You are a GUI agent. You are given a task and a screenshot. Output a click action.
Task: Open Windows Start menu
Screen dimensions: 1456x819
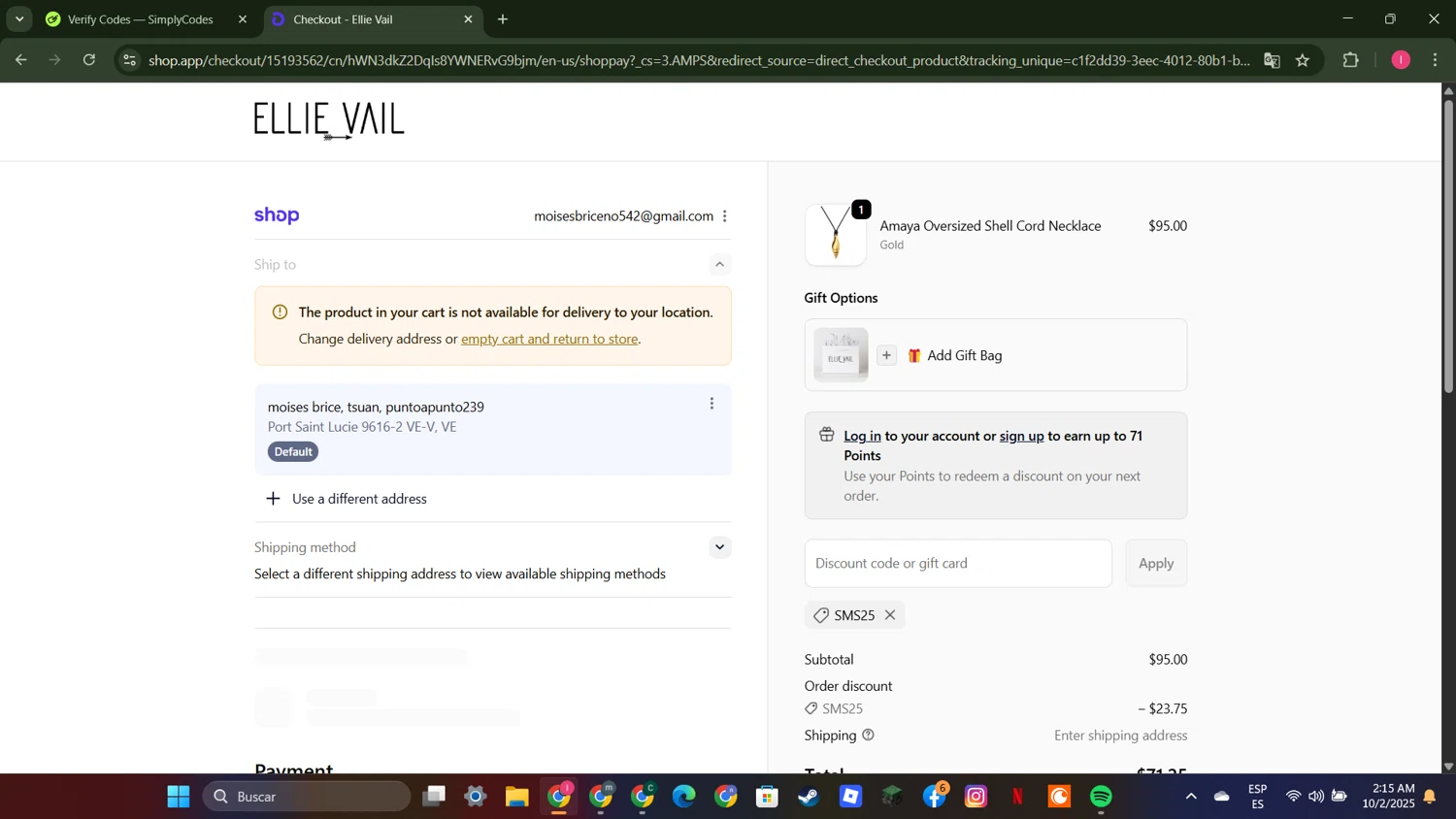(x=178, y=797)
